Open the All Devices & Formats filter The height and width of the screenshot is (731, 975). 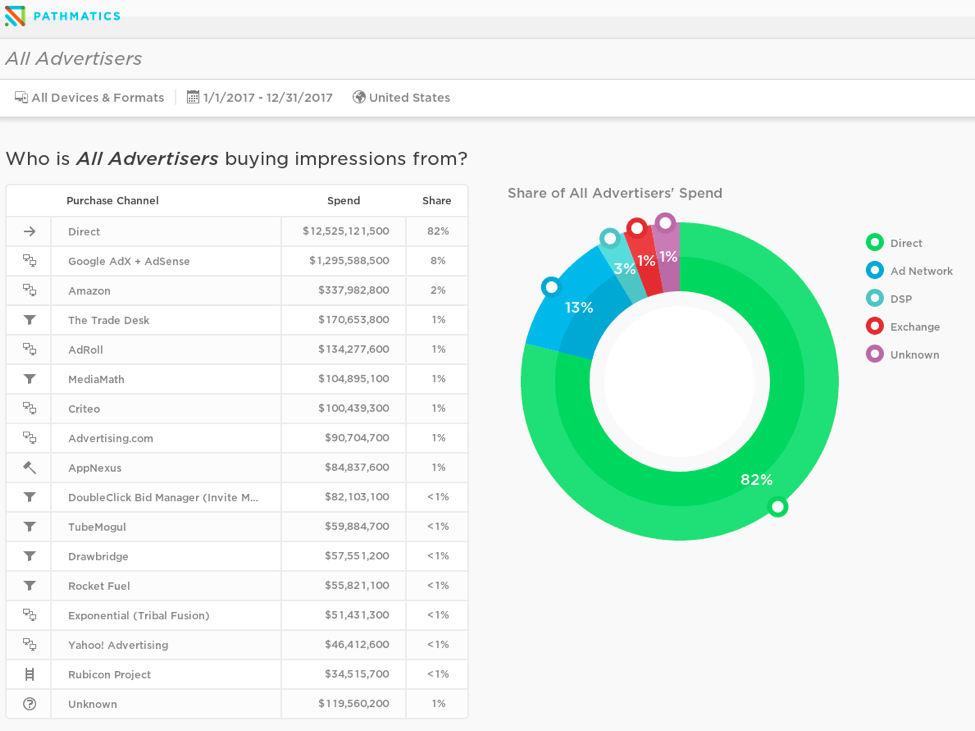(97, 98)
